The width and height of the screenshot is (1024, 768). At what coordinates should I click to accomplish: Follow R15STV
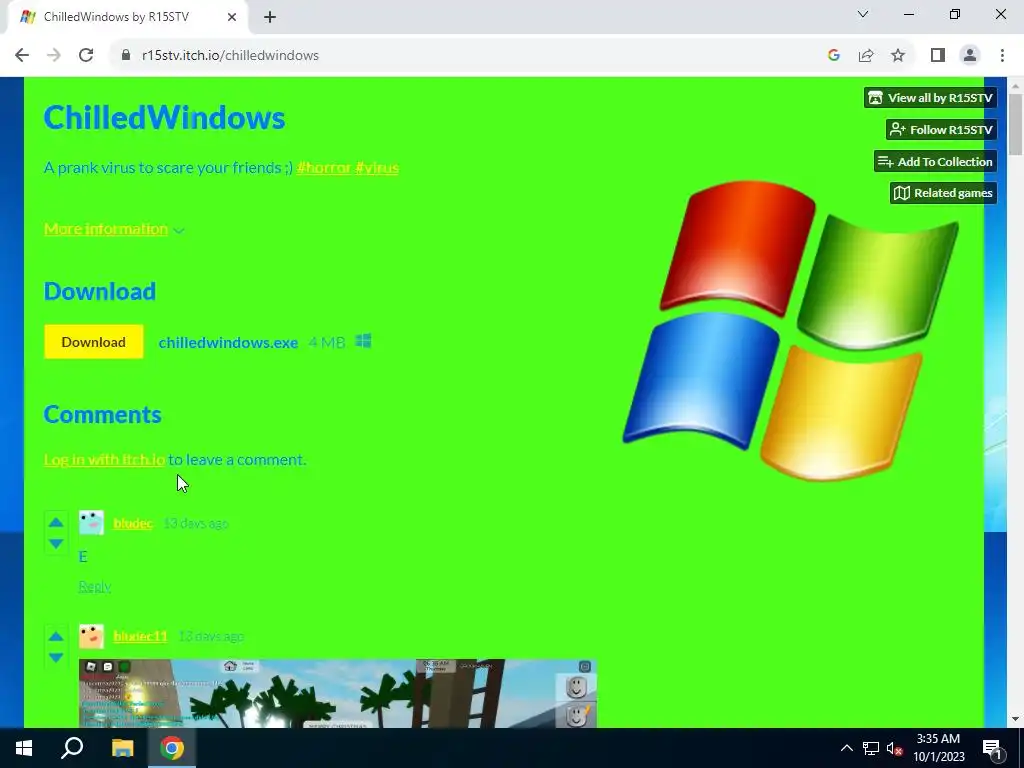pyautogui.click(x=941, y=129)
